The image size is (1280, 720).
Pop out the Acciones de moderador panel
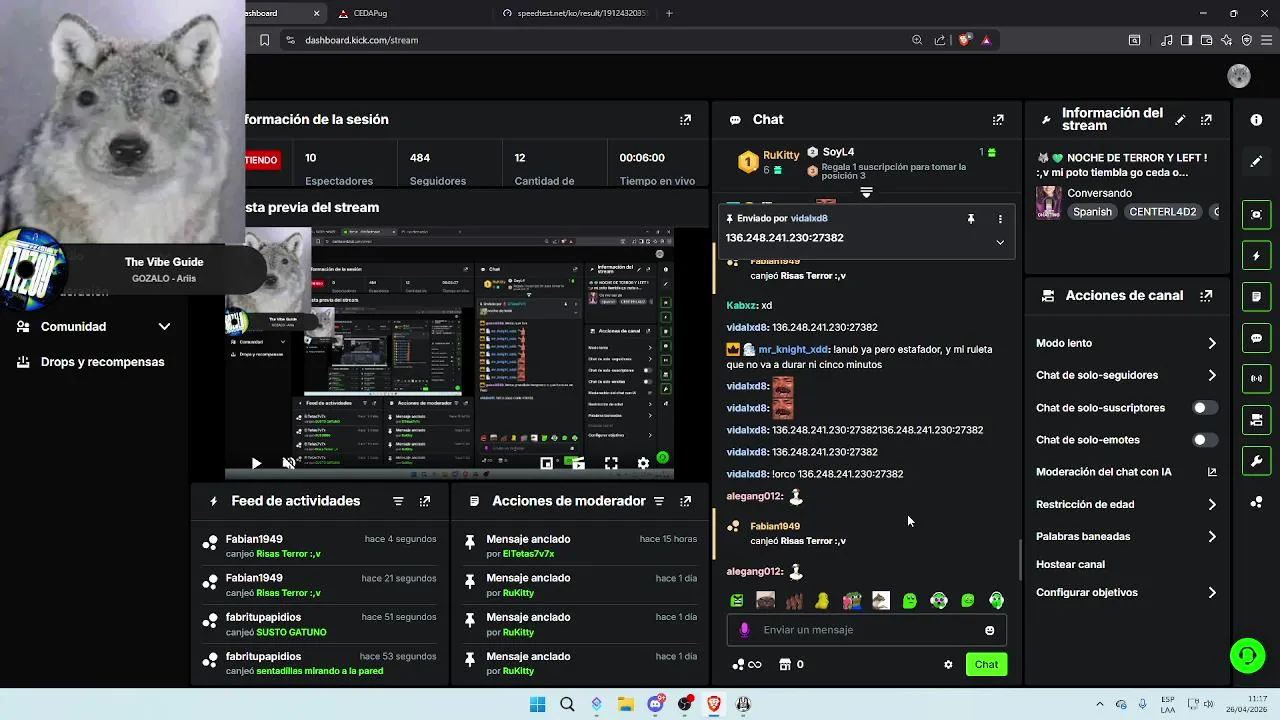click(685, 501)
